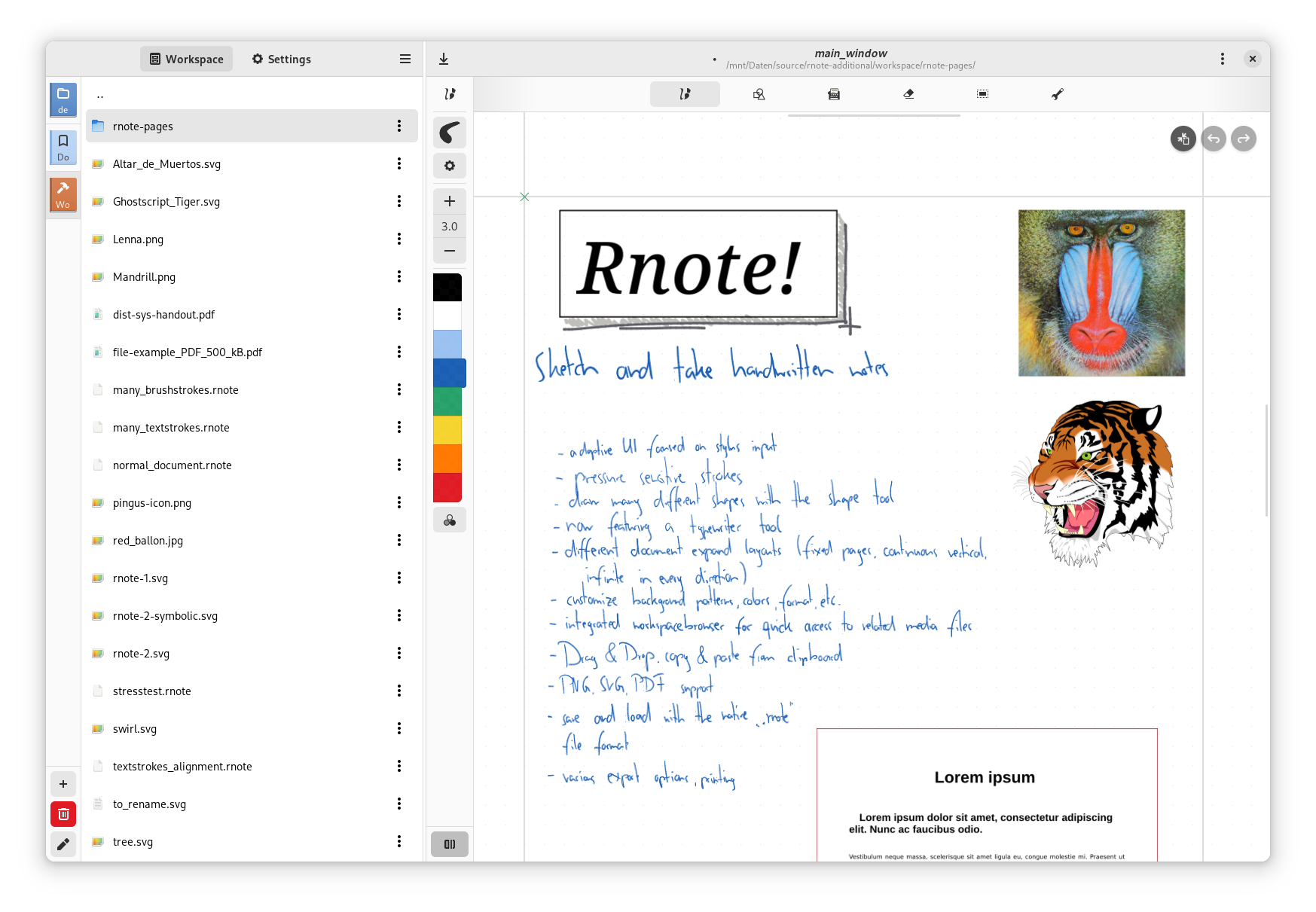Add a new workspace with plus button
This screenshot has width=1316, height=912.
63,784
